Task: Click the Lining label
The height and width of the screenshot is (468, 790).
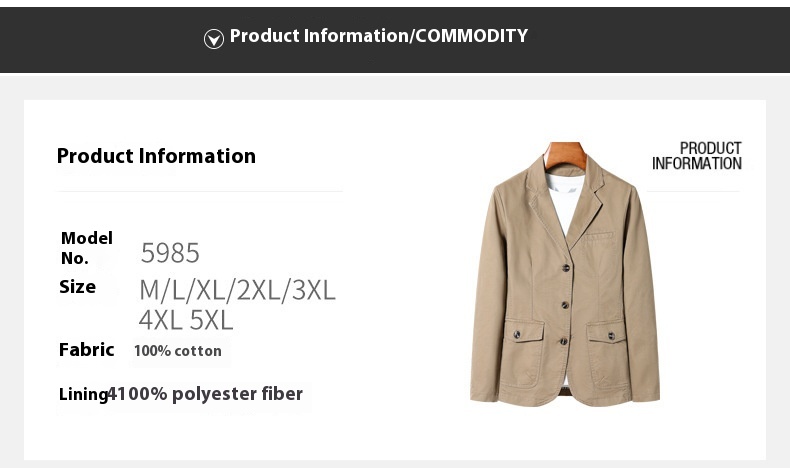Action: 83,394
